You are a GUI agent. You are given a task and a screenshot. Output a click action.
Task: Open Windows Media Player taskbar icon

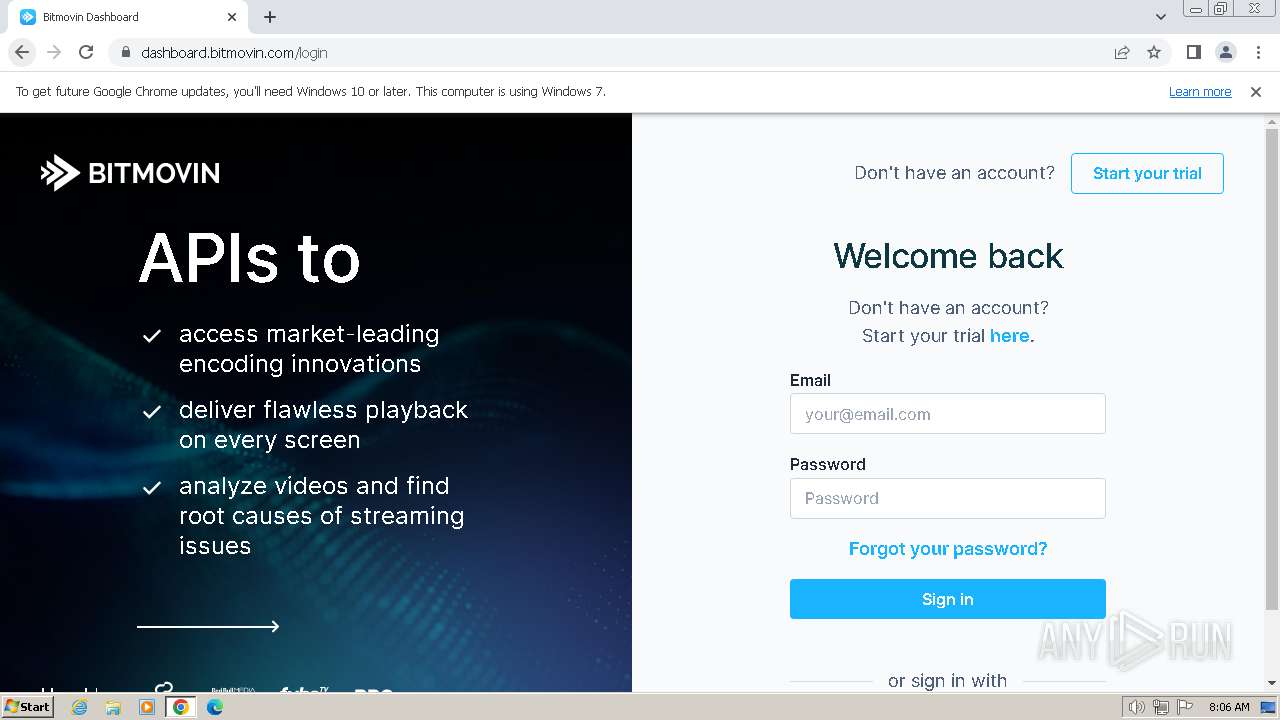147,707
